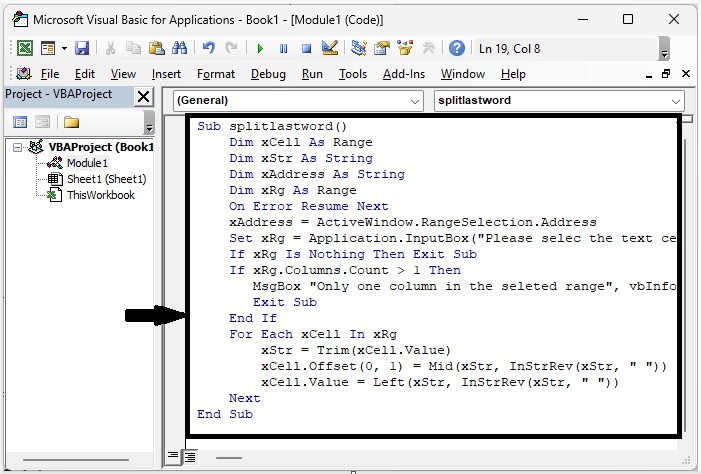This screenshot has width=701, height=474.
Task: Save the workbook with the floppy icon
Action: pos(81,48)
